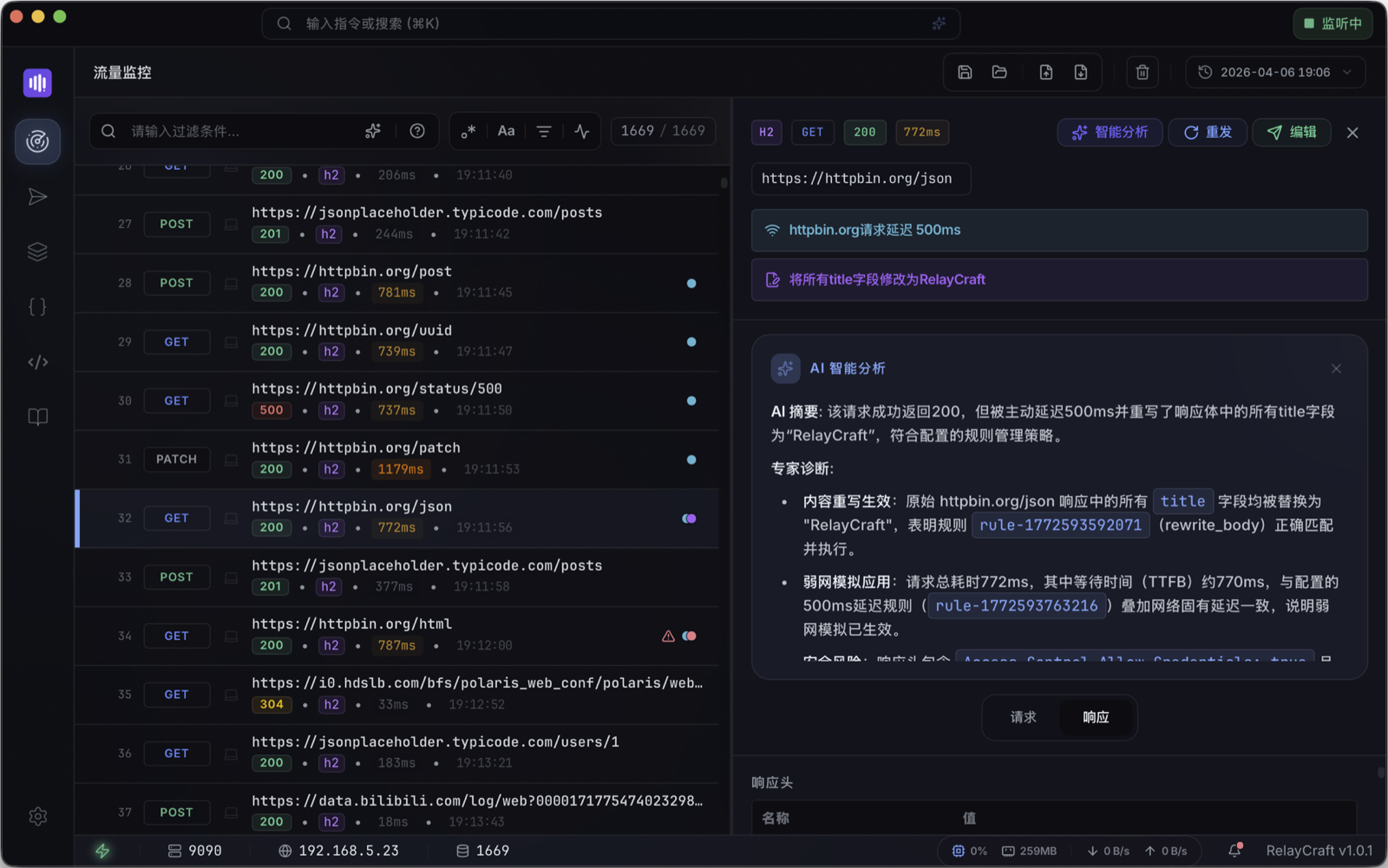The image size is (1388, 868).
Task: Click the 编辑 edit button
Action: pos(1292,132)
